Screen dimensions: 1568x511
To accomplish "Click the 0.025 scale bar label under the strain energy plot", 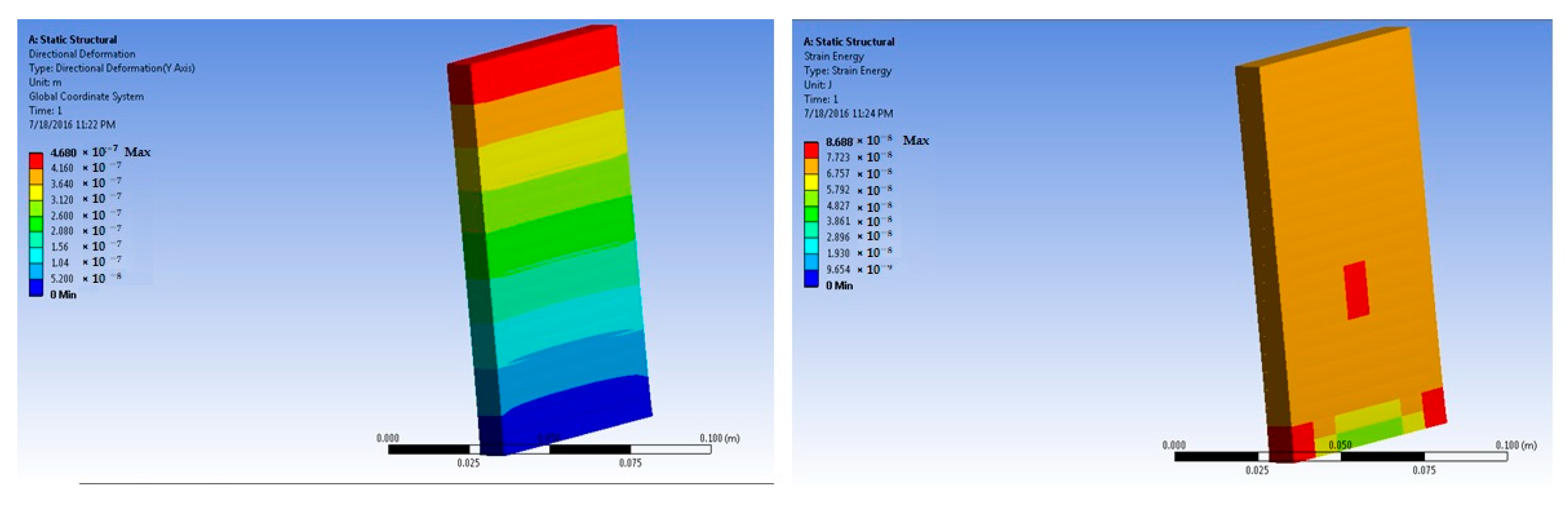I will tap(1256, 470).
